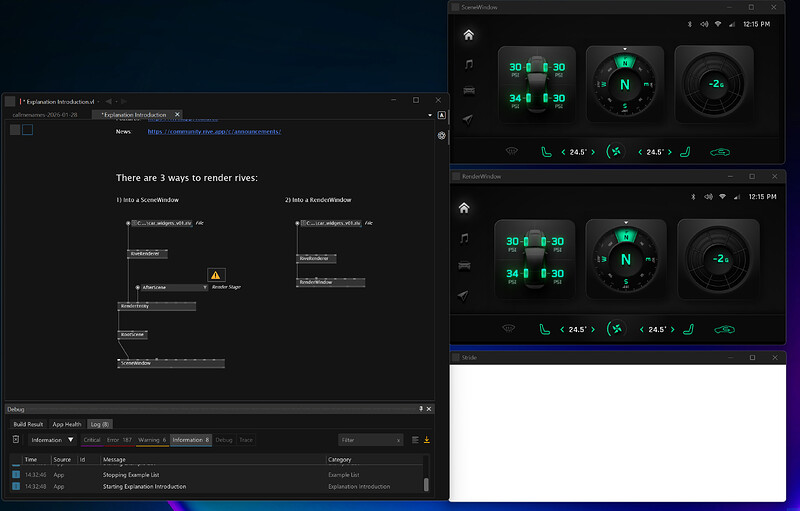Open the music icon in SceneWindow

(468, 64)
